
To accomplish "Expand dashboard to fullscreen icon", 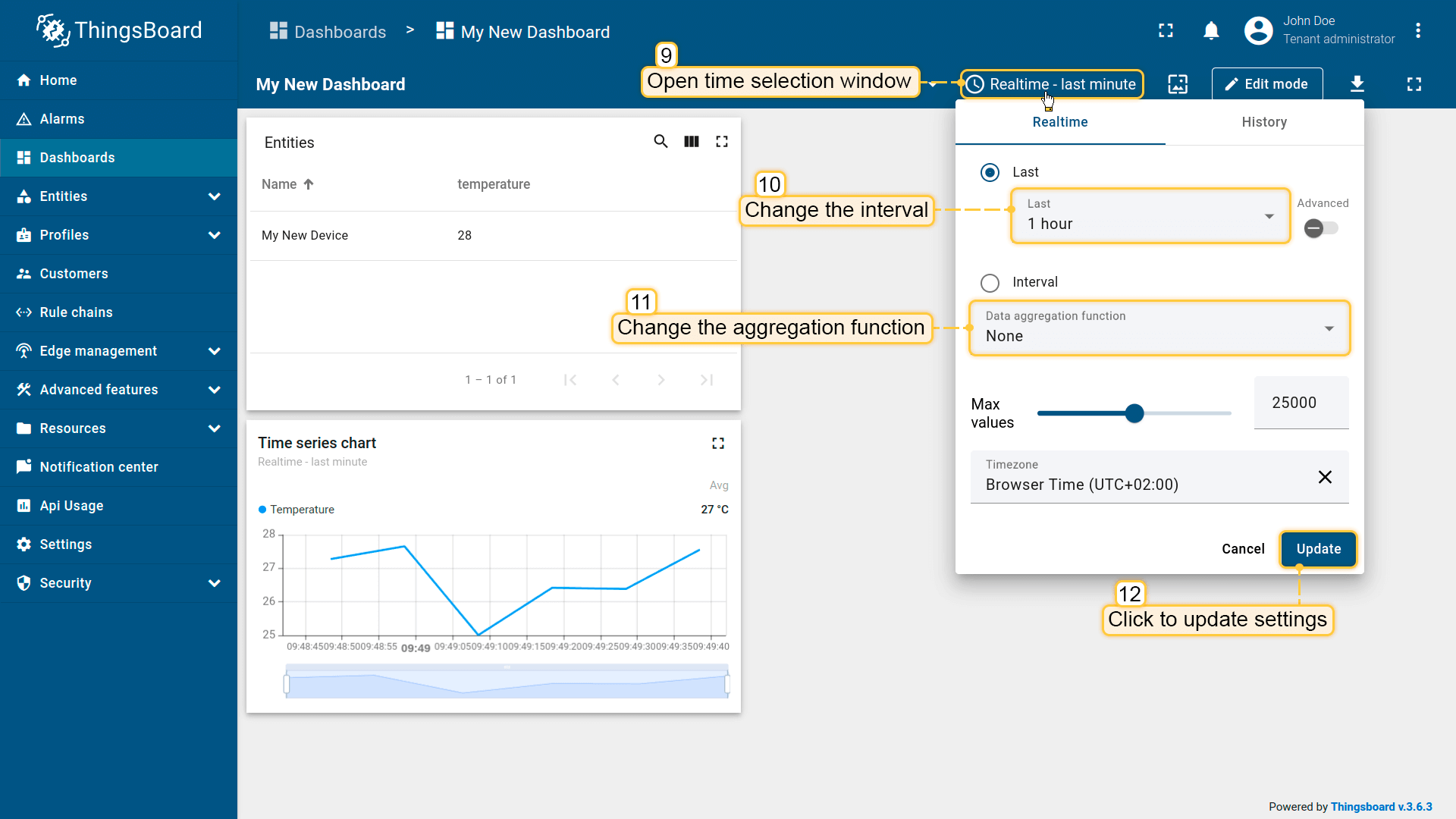I will 1414,84.
